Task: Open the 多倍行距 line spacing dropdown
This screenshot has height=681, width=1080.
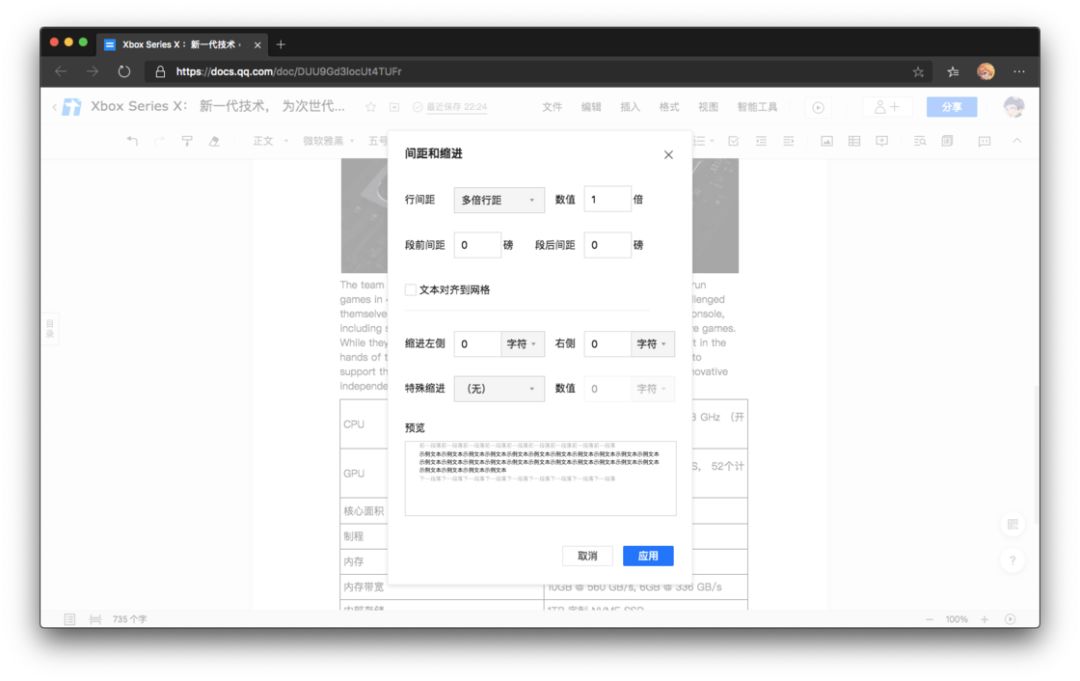Action: (x=499, y=200)
